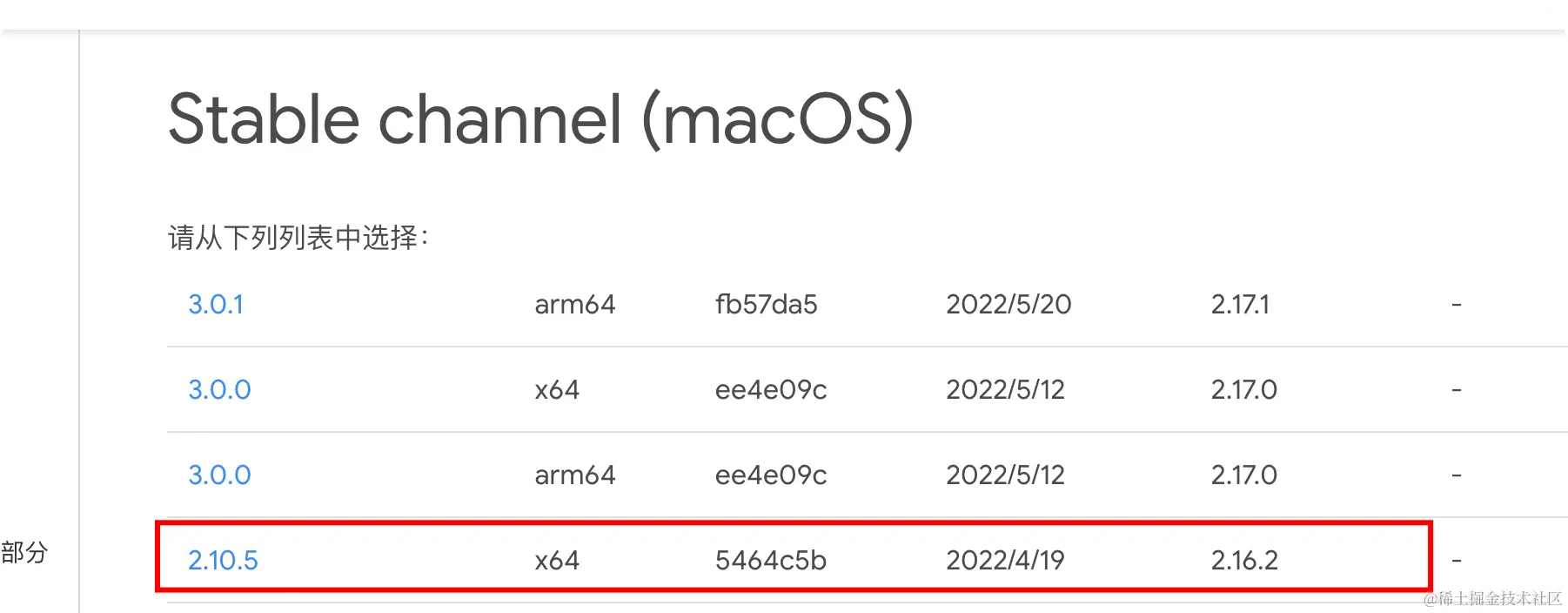
Task: Select the 2.16.2 Dart version cell
Action: [x=1244, y=561]
